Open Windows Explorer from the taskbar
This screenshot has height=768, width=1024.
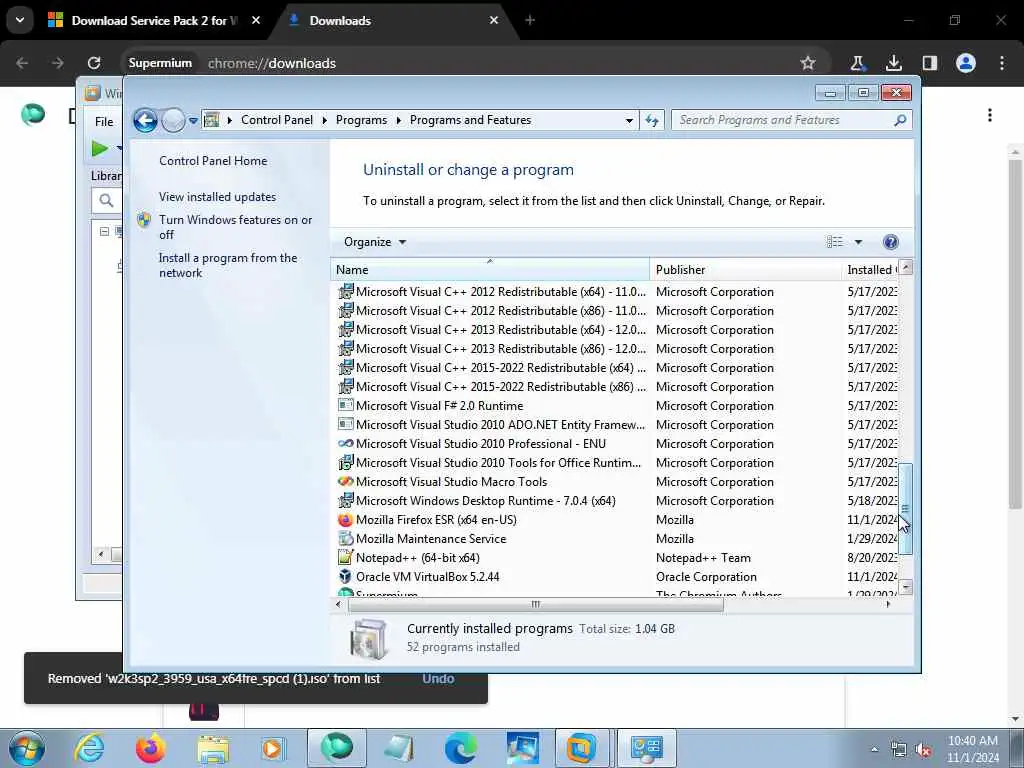coord(213,748)
